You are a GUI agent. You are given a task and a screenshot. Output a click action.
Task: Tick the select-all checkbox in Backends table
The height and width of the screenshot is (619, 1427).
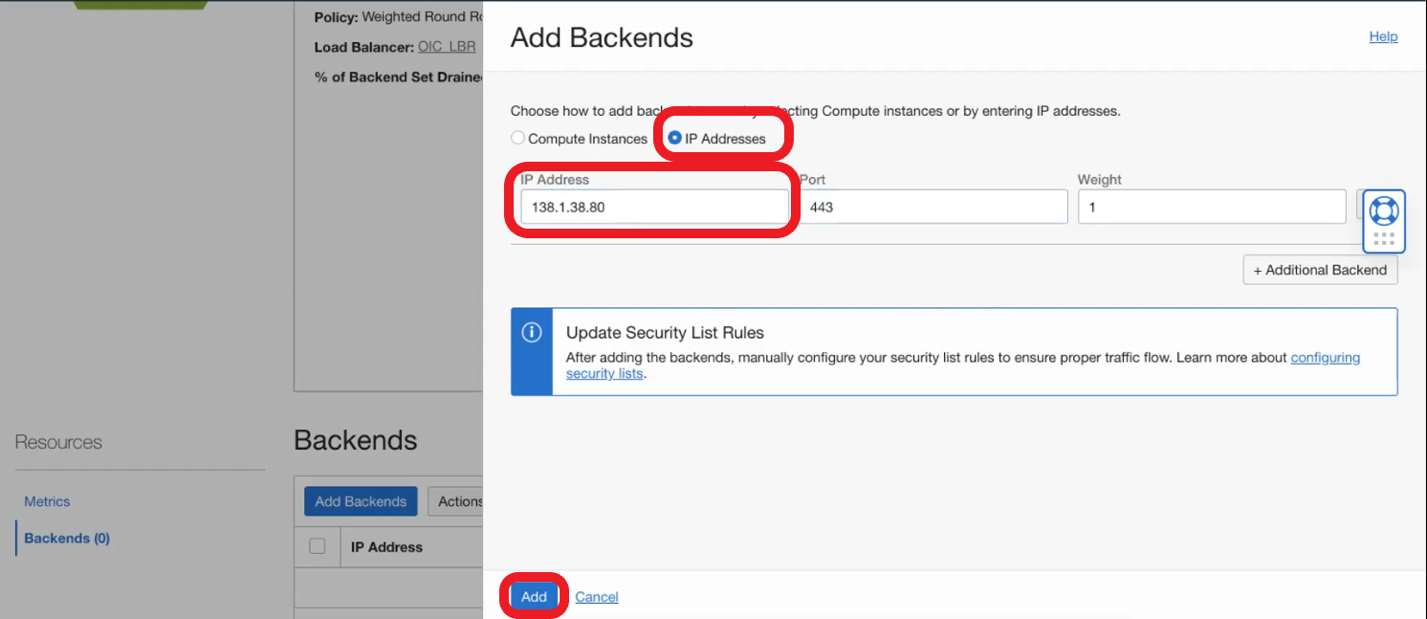[317, 546]
